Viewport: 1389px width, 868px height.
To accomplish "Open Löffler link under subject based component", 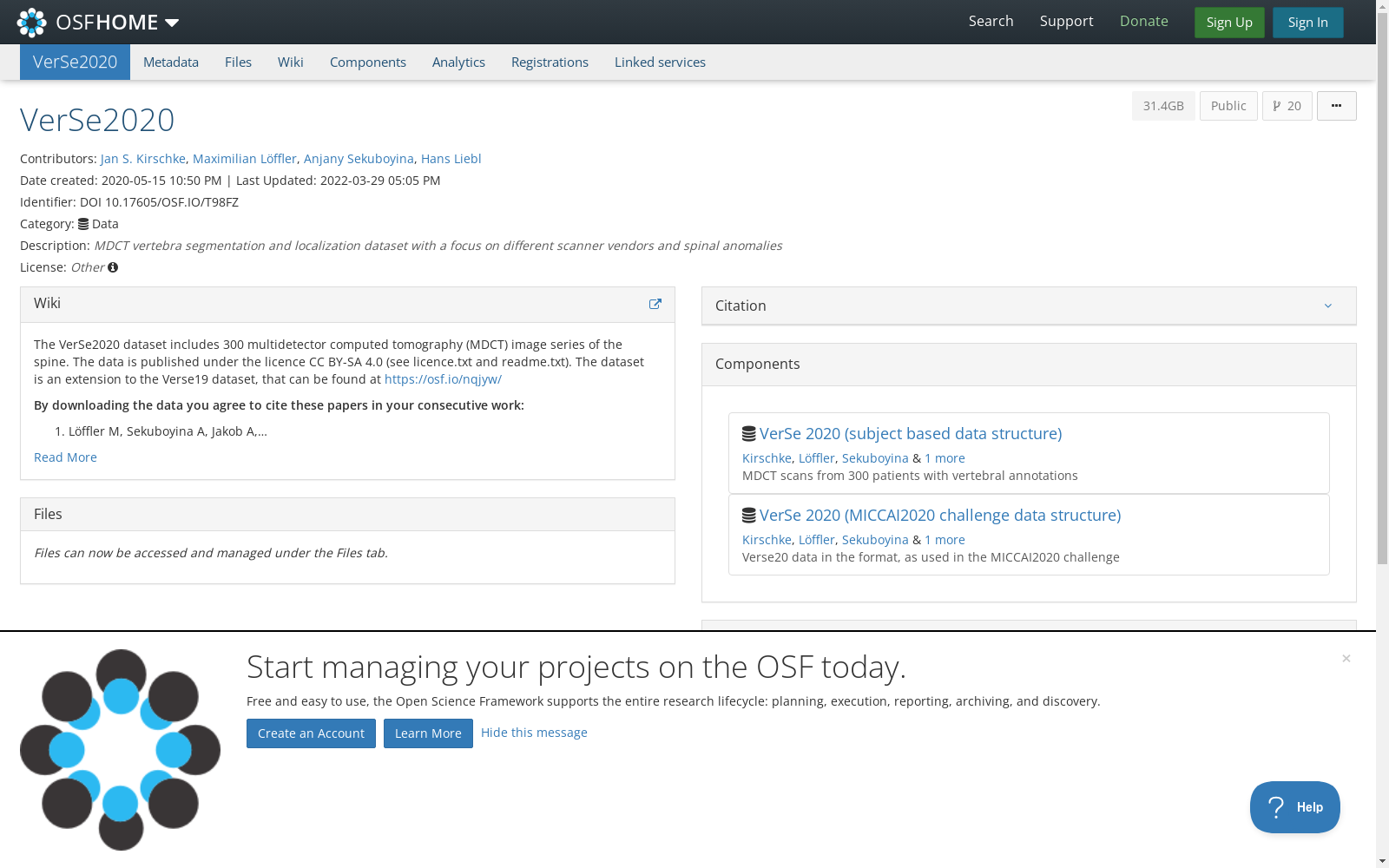I will pyautogui.click(x=816, y=458).
